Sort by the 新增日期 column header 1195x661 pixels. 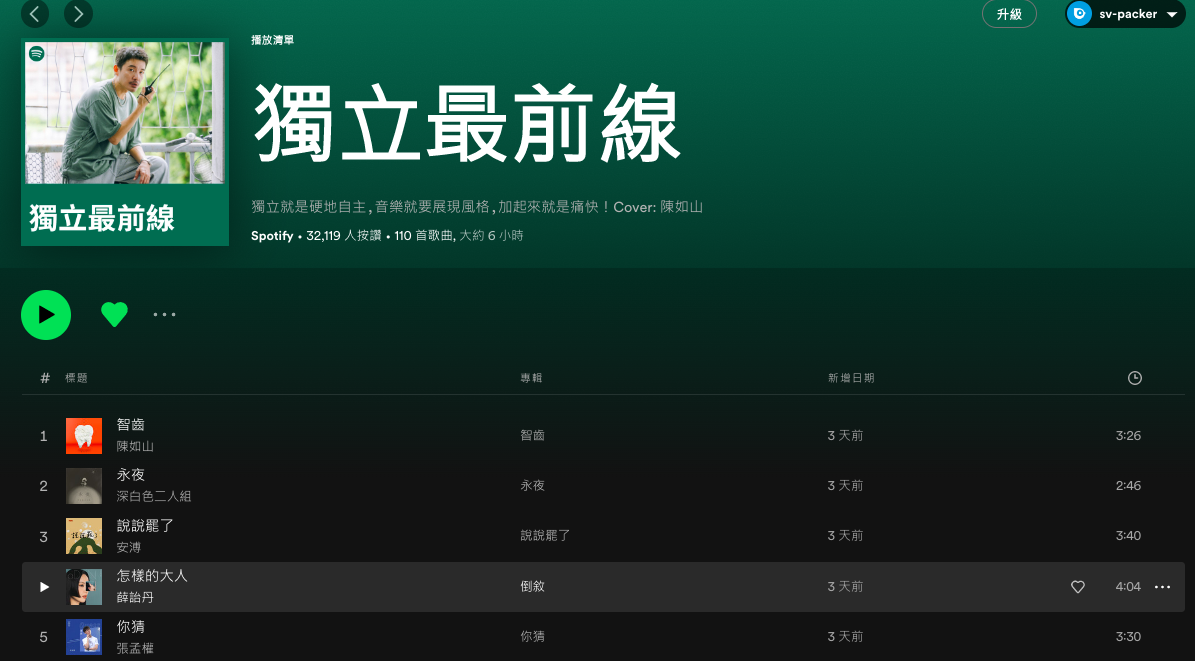[851, 378]
